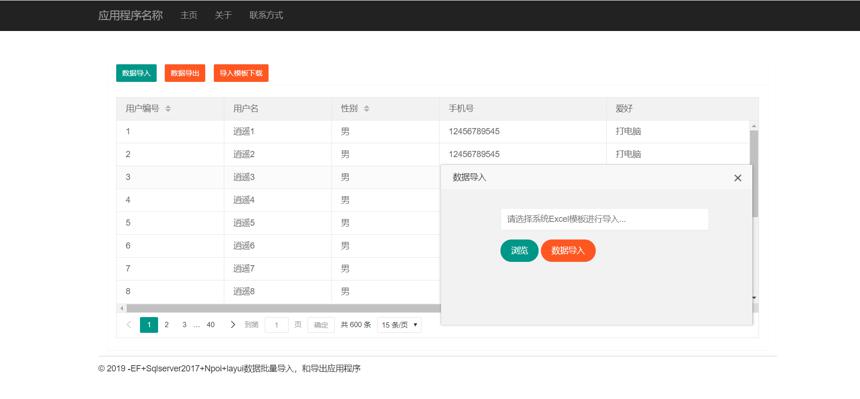This screenshot has width=860, height=399.
Task: Go to next page arrow in pagination
Action: 233,325
